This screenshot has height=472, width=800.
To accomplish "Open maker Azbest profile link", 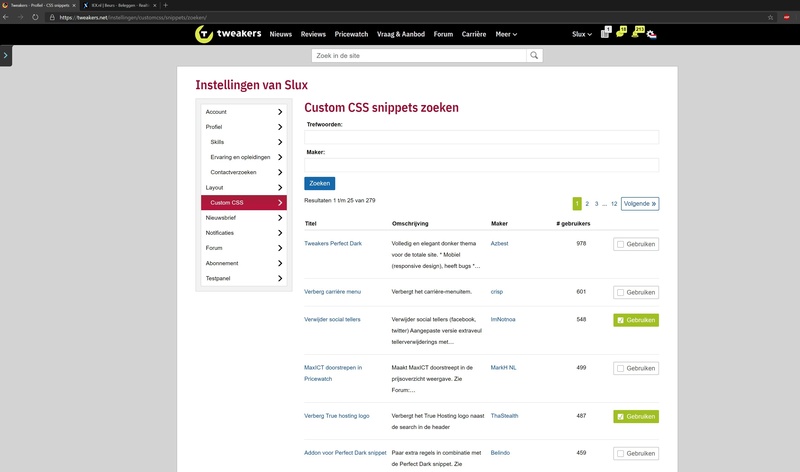I will coord(499,243).
